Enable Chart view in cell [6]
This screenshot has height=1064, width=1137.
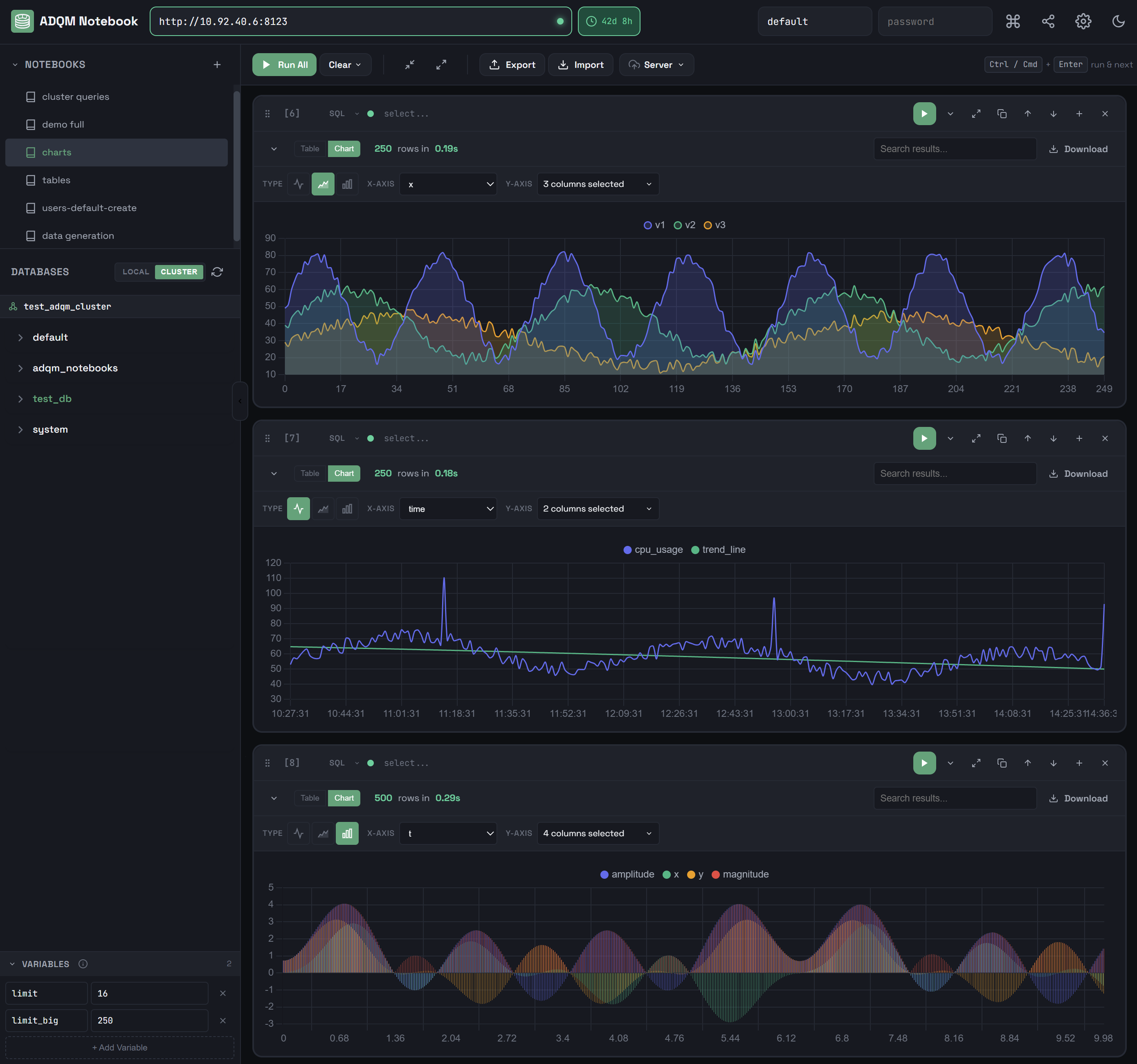344,148
